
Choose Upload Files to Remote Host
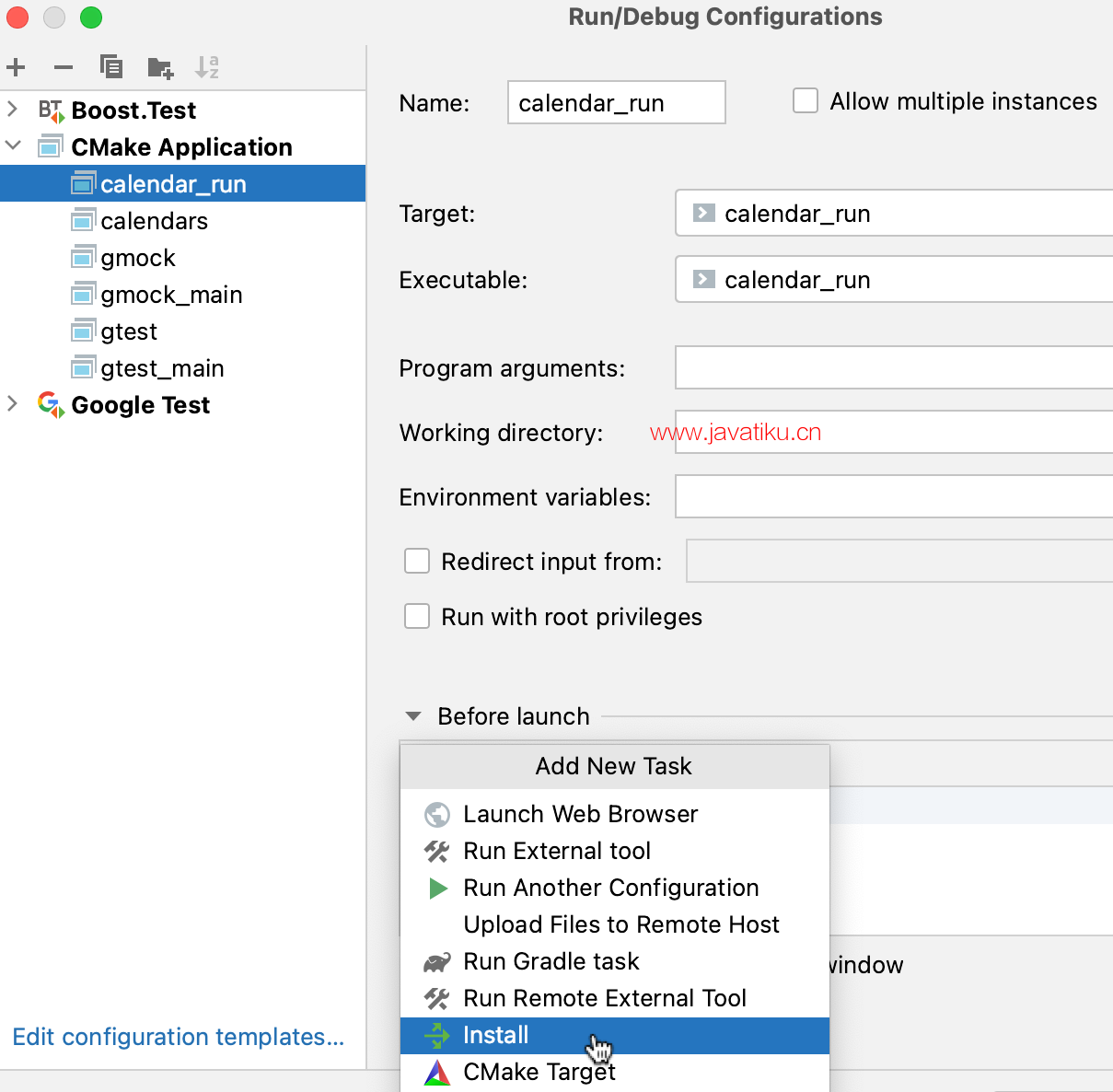(x=615, y=925)
